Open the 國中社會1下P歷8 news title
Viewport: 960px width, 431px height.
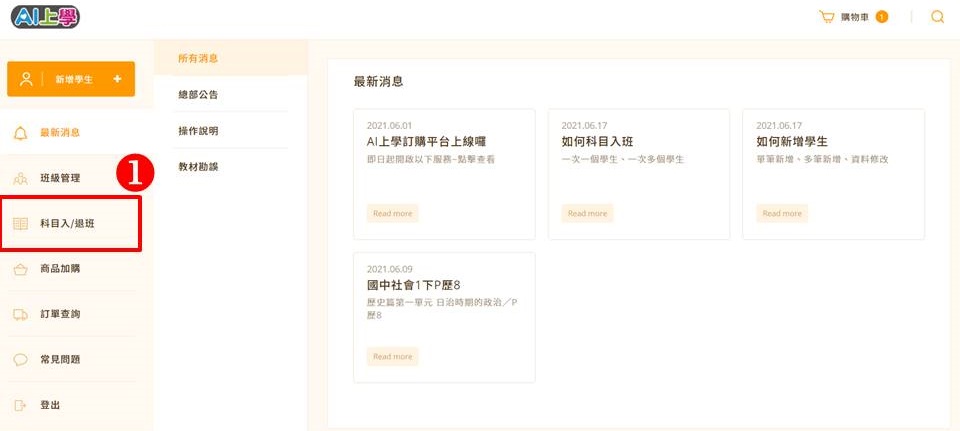tap(413, 285)
